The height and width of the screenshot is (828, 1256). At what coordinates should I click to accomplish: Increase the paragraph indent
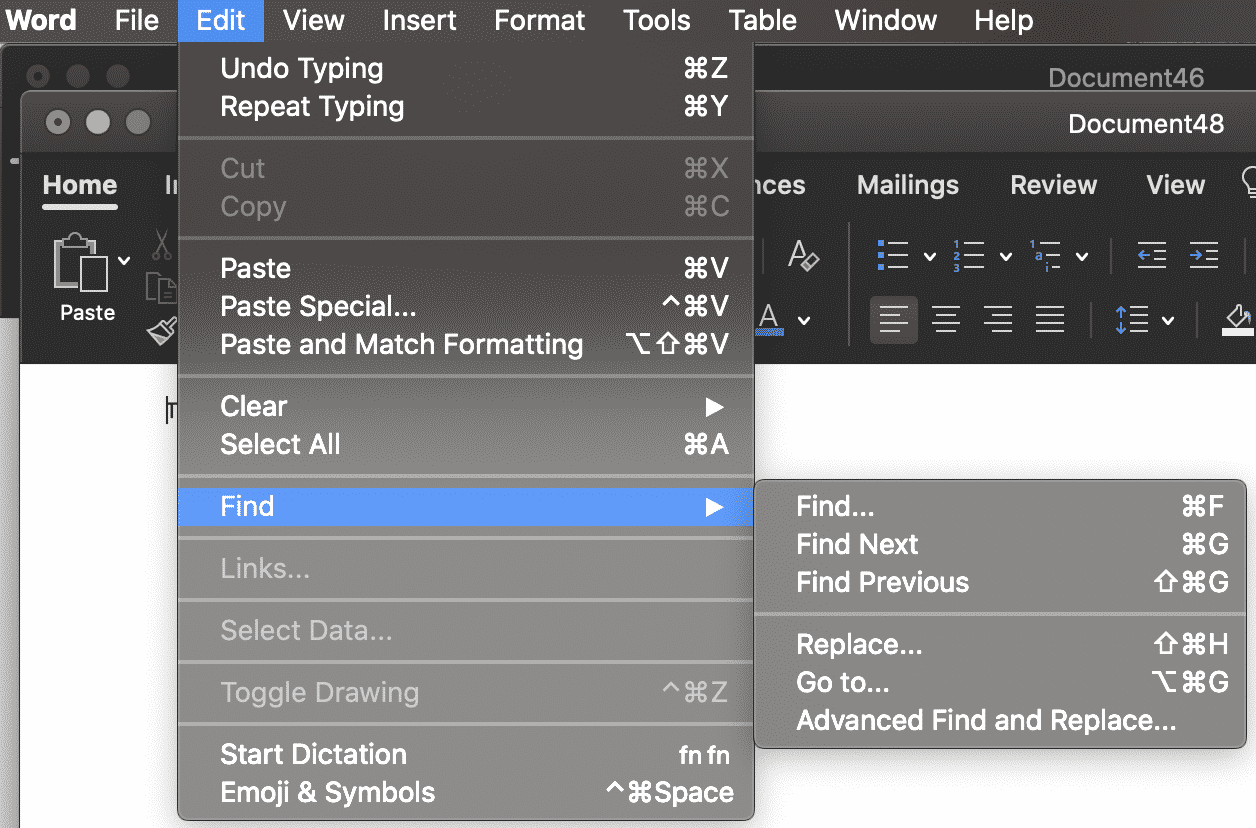[x=1204, y=255]
